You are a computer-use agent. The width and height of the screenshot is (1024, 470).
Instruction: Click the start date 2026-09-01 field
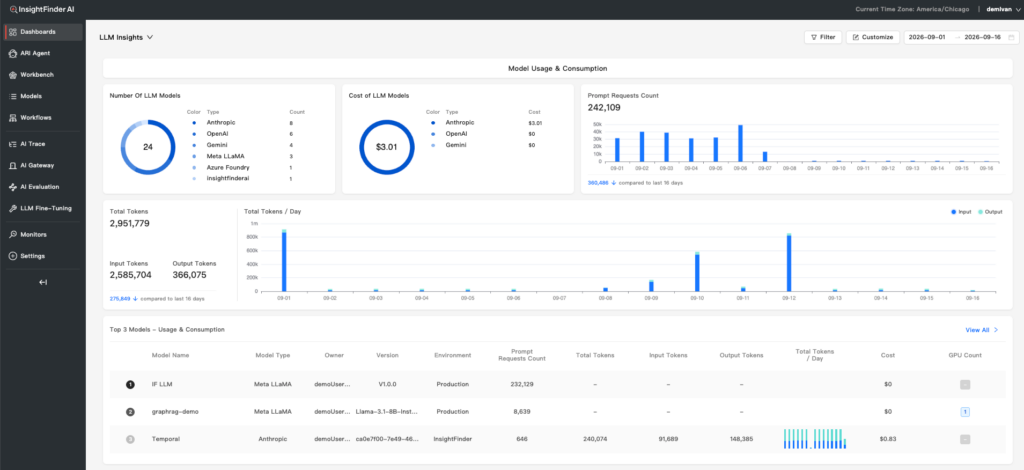[926, 37]
